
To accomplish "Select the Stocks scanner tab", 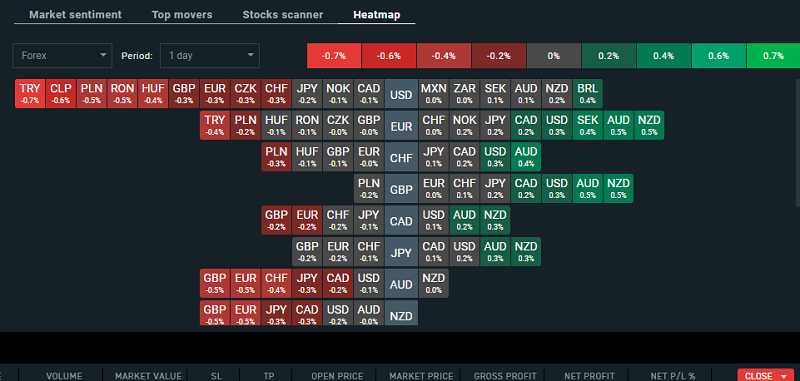I will 283,15.
